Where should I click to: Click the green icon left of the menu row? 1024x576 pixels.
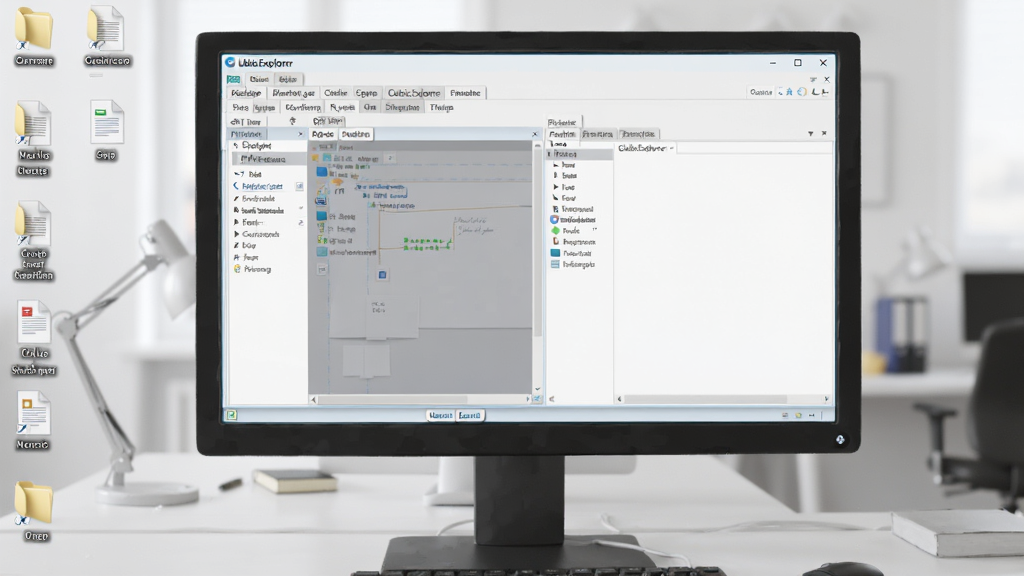233,79
